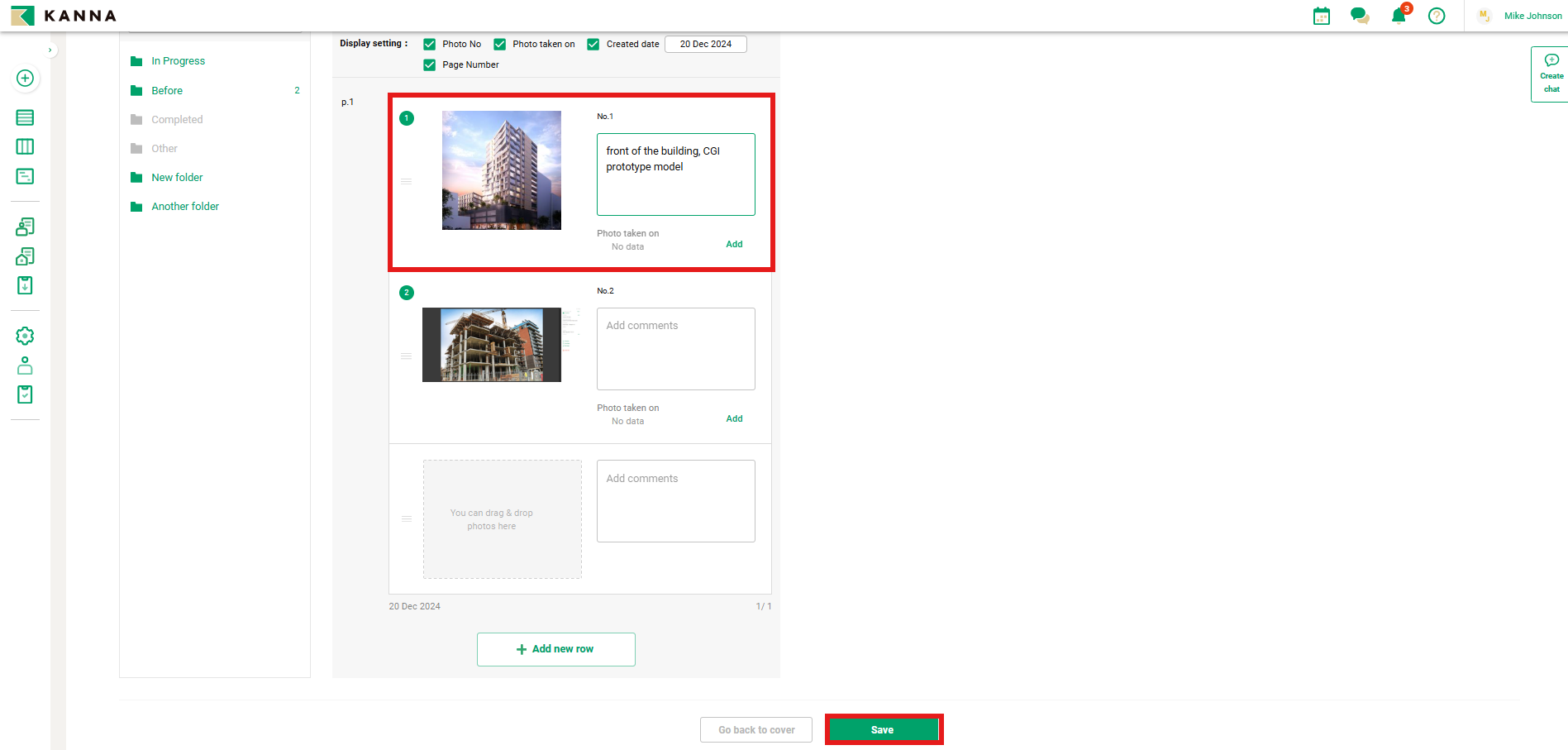Open Mike Johnson user menu

pos(1532,16)
